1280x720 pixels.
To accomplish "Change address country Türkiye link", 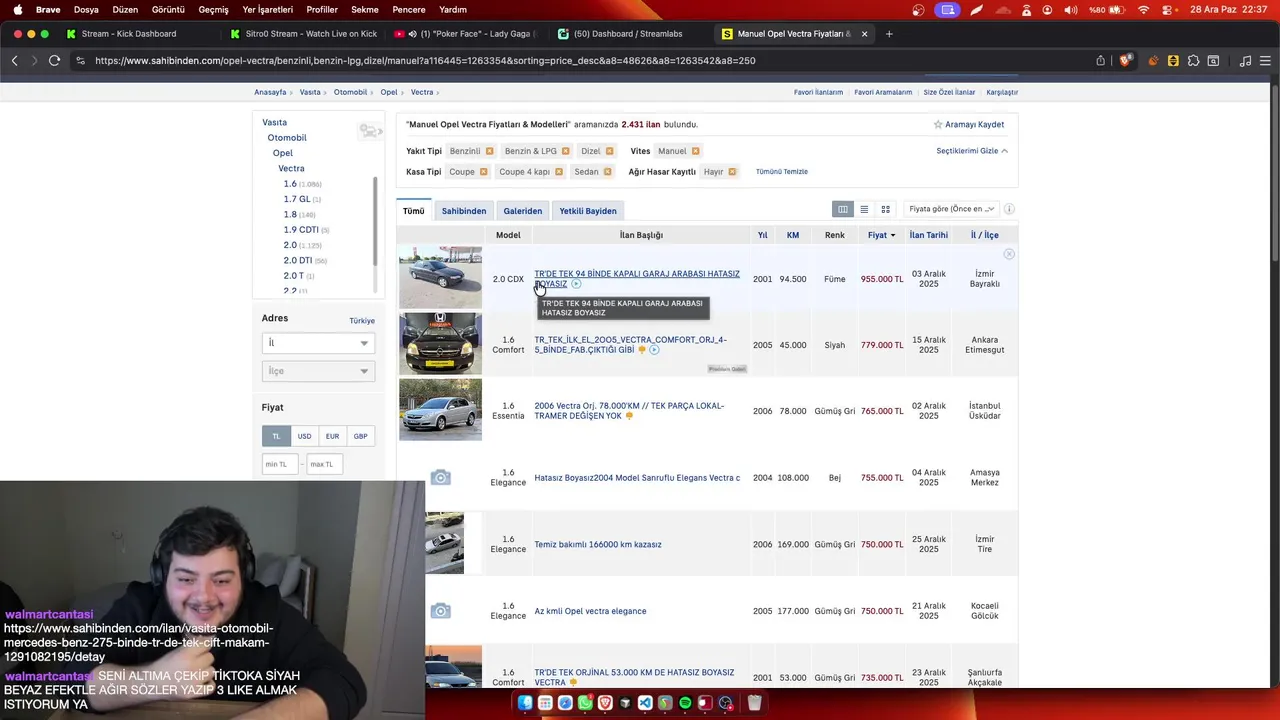I will [x=362, y=321].
